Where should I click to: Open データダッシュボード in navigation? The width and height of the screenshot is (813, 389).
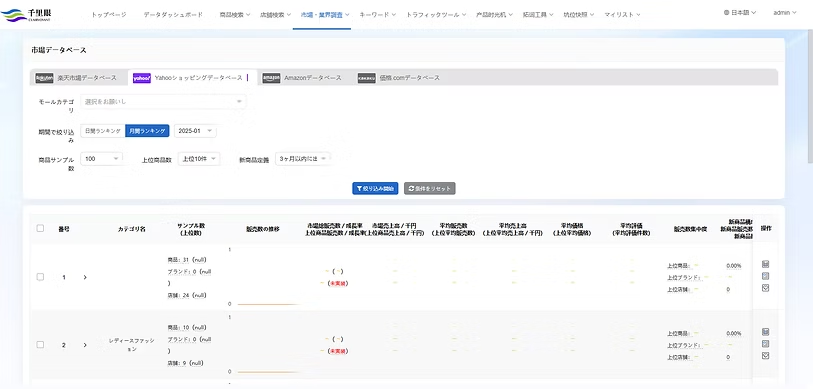coord(173,15)
